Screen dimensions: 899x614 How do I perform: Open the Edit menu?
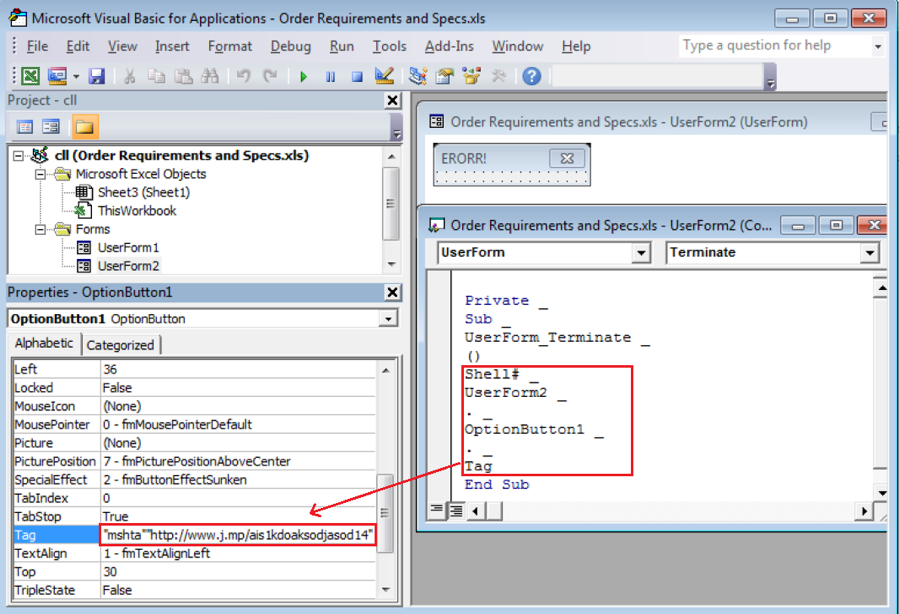click(77, 46)
